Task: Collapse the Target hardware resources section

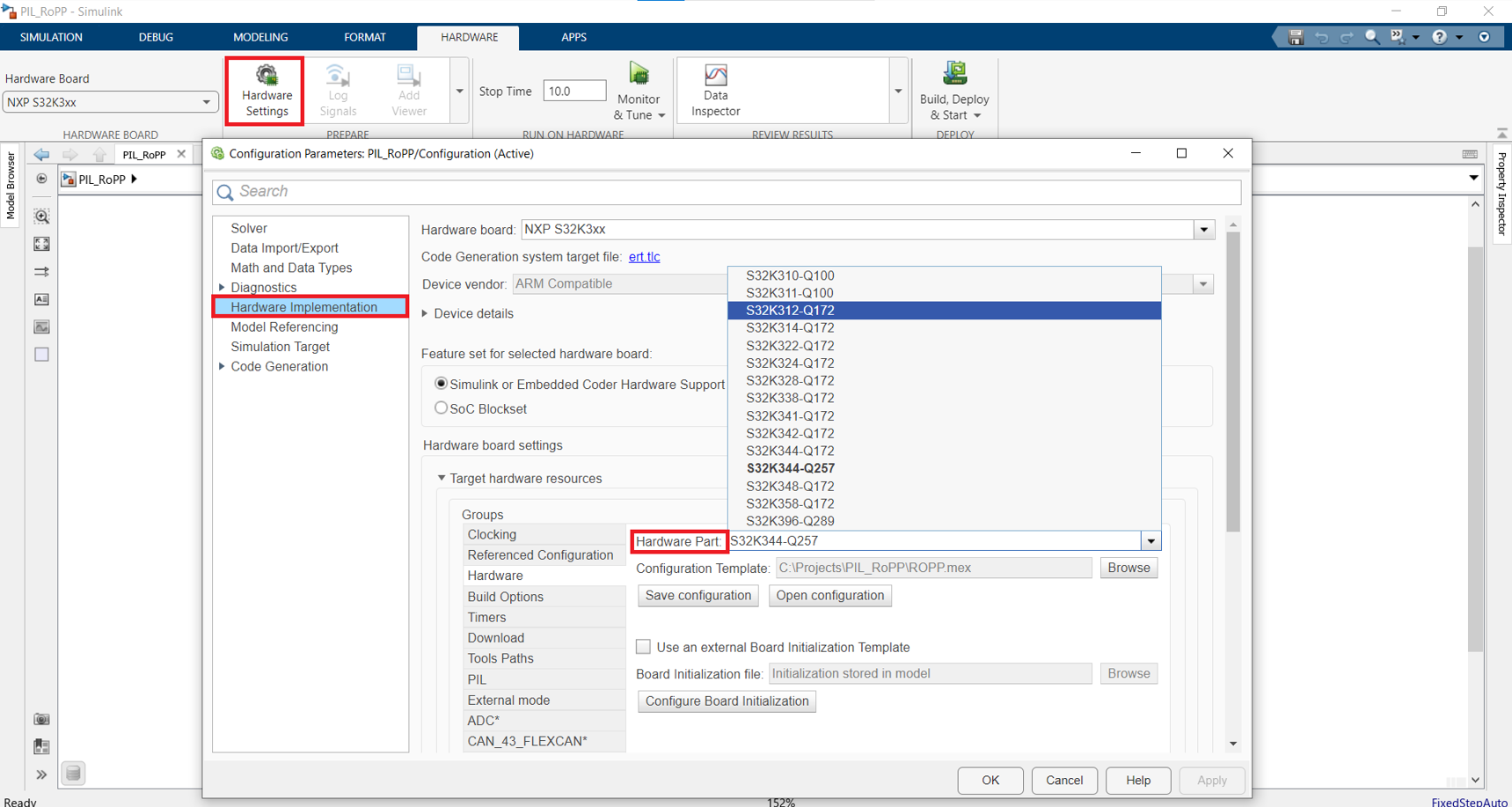Action: tap(442, 478)
